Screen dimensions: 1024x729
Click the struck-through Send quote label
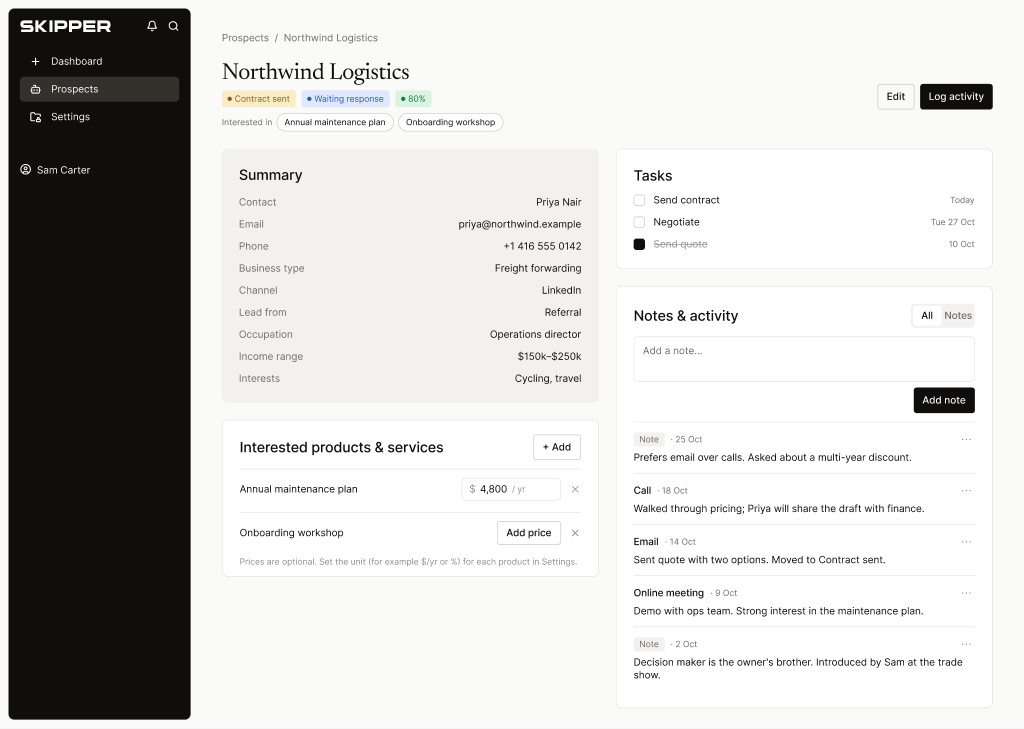tap(680, 244)
